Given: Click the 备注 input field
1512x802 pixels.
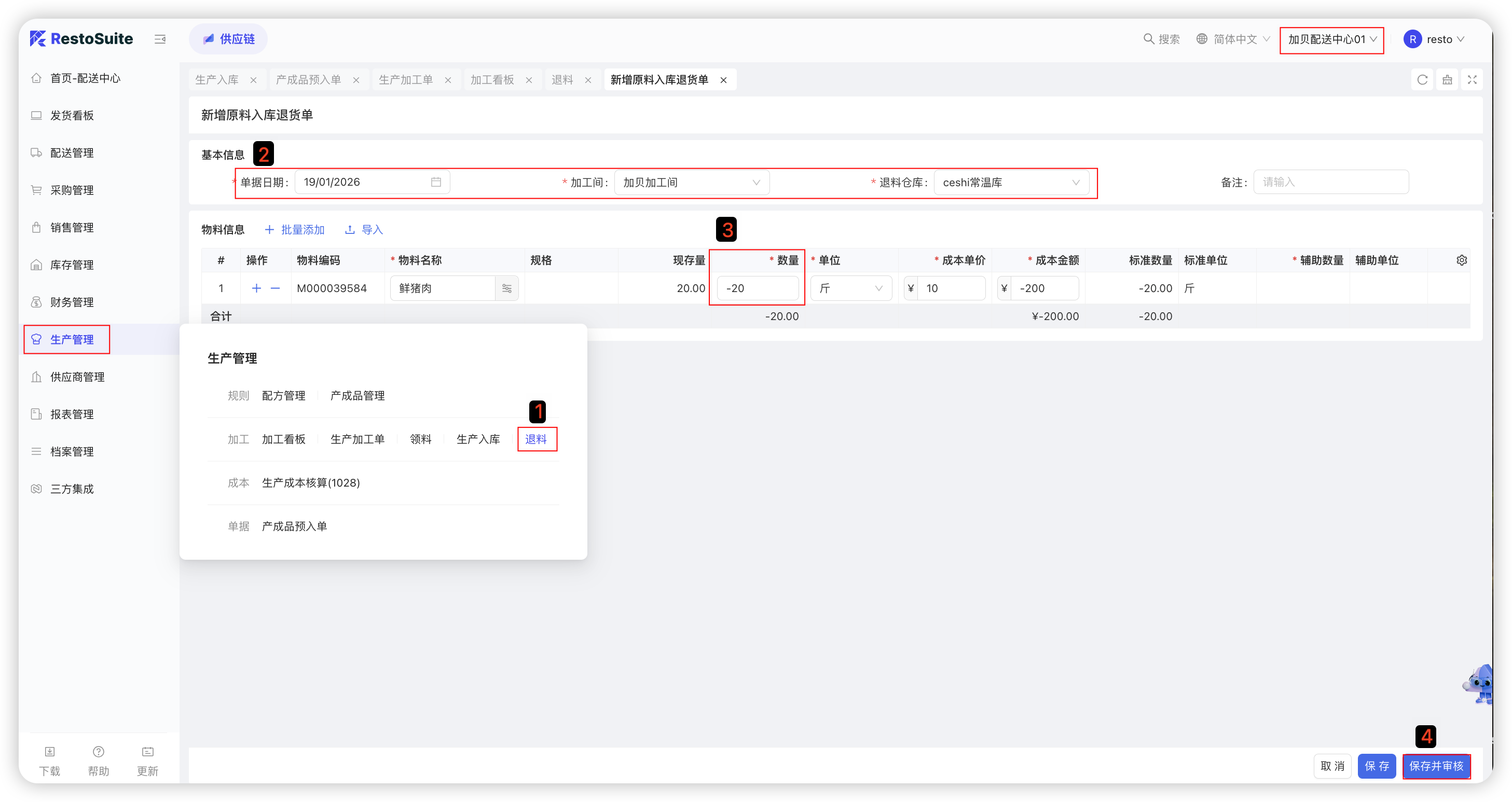Looking at the screenshot, I should [1330, 182].
